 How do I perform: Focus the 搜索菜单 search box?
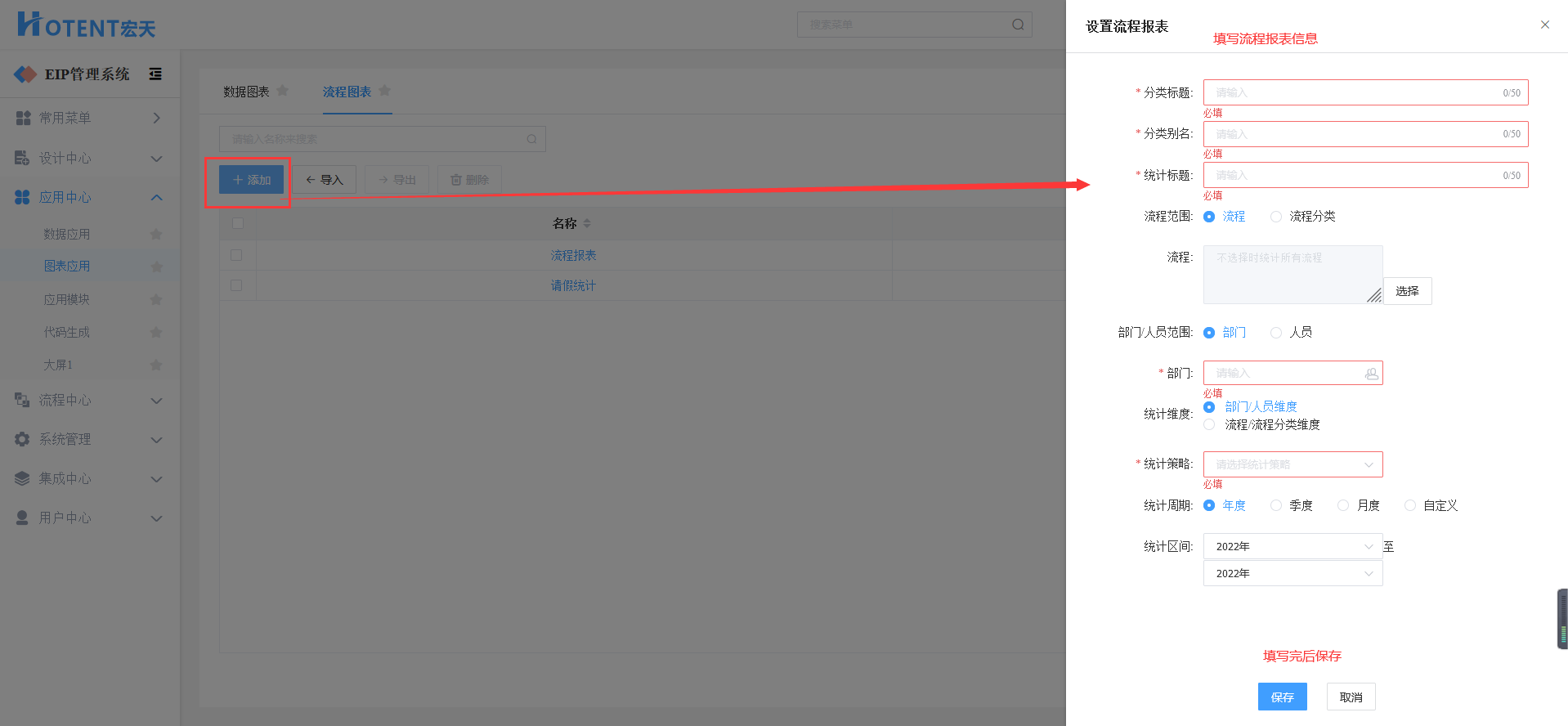tap(914, 25)
